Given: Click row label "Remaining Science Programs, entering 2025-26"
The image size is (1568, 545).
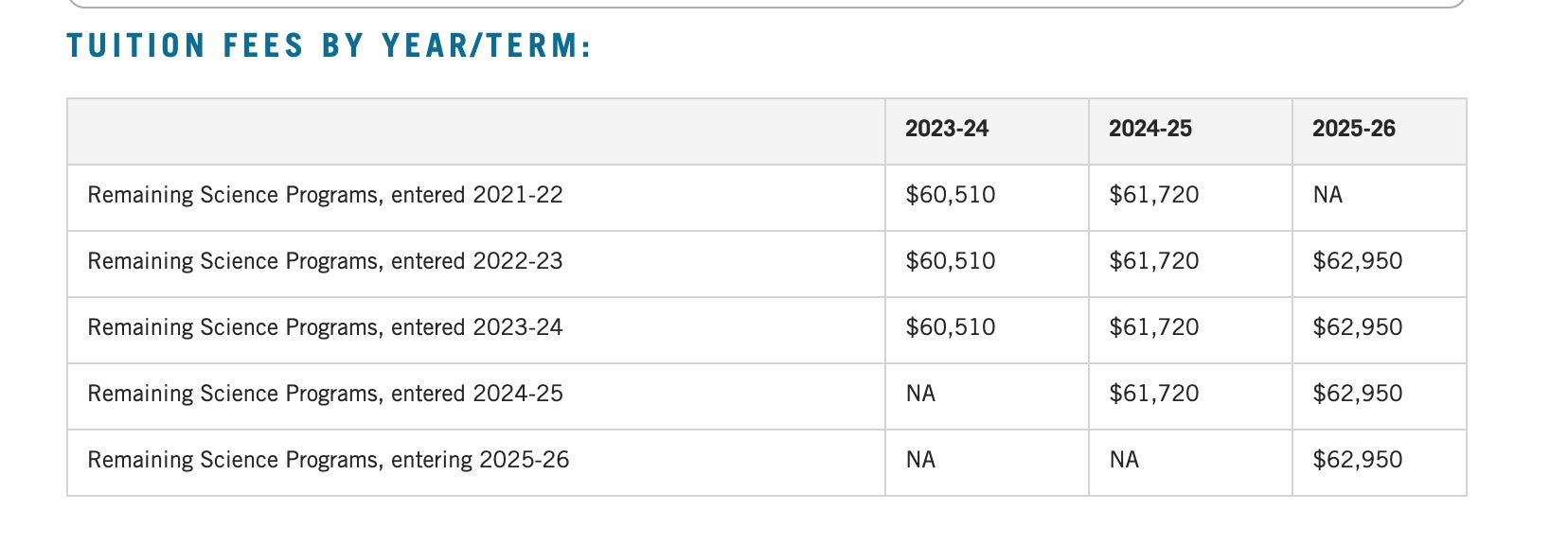Looking at the screenshot, I should point(329,460).
